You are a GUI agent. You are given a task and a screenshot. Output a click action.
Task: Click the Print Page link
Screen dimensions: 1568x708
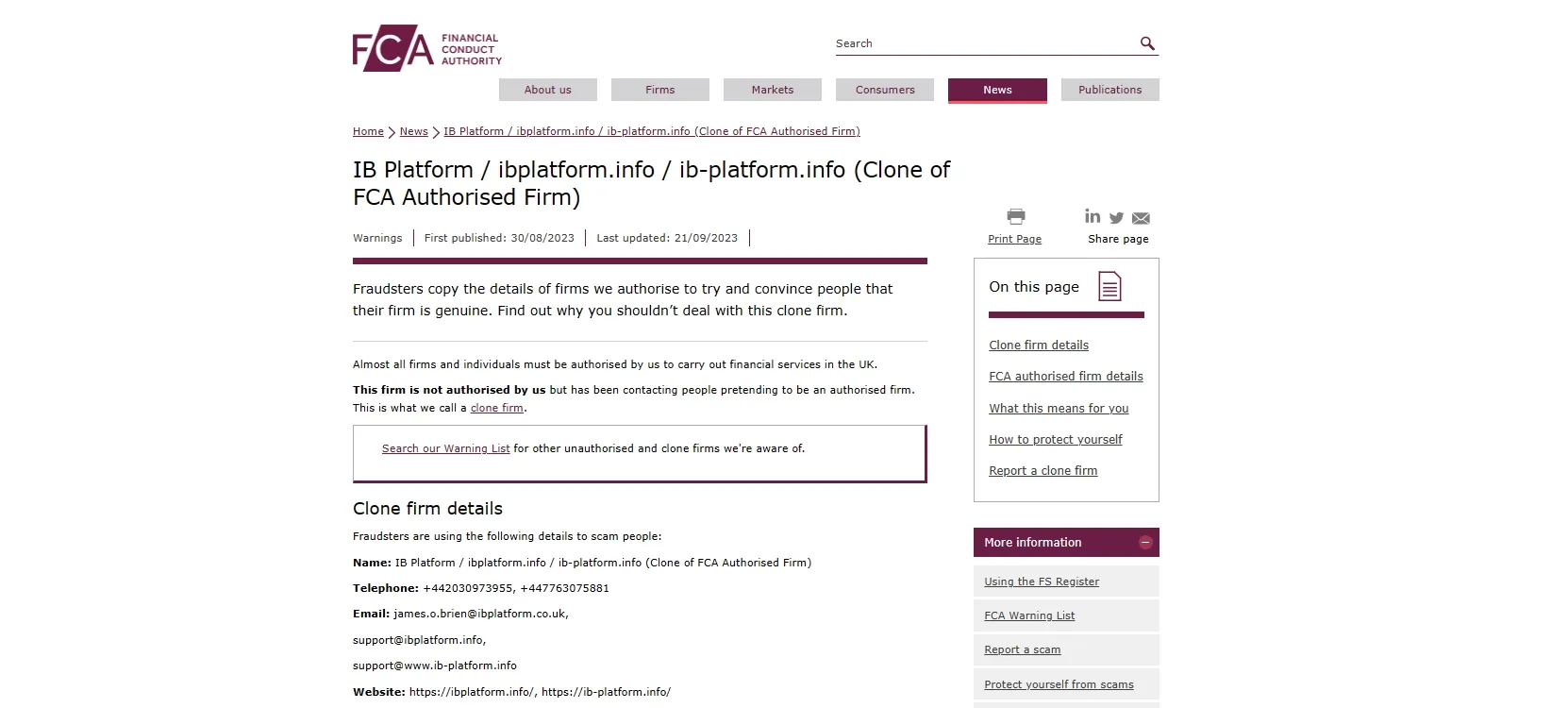pyautogui.click(x=1014, y=239)
